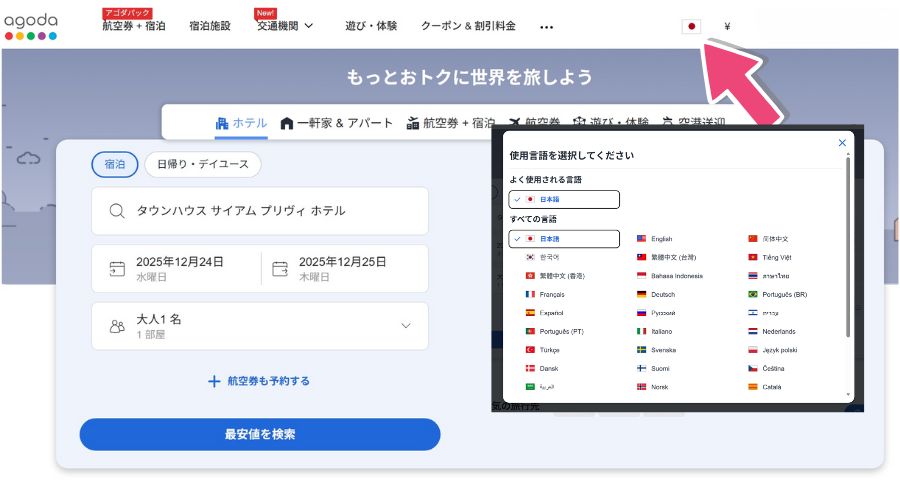
Task: Expand the 大人1名 guests dropdown chevron
Action: click(406, 325)
